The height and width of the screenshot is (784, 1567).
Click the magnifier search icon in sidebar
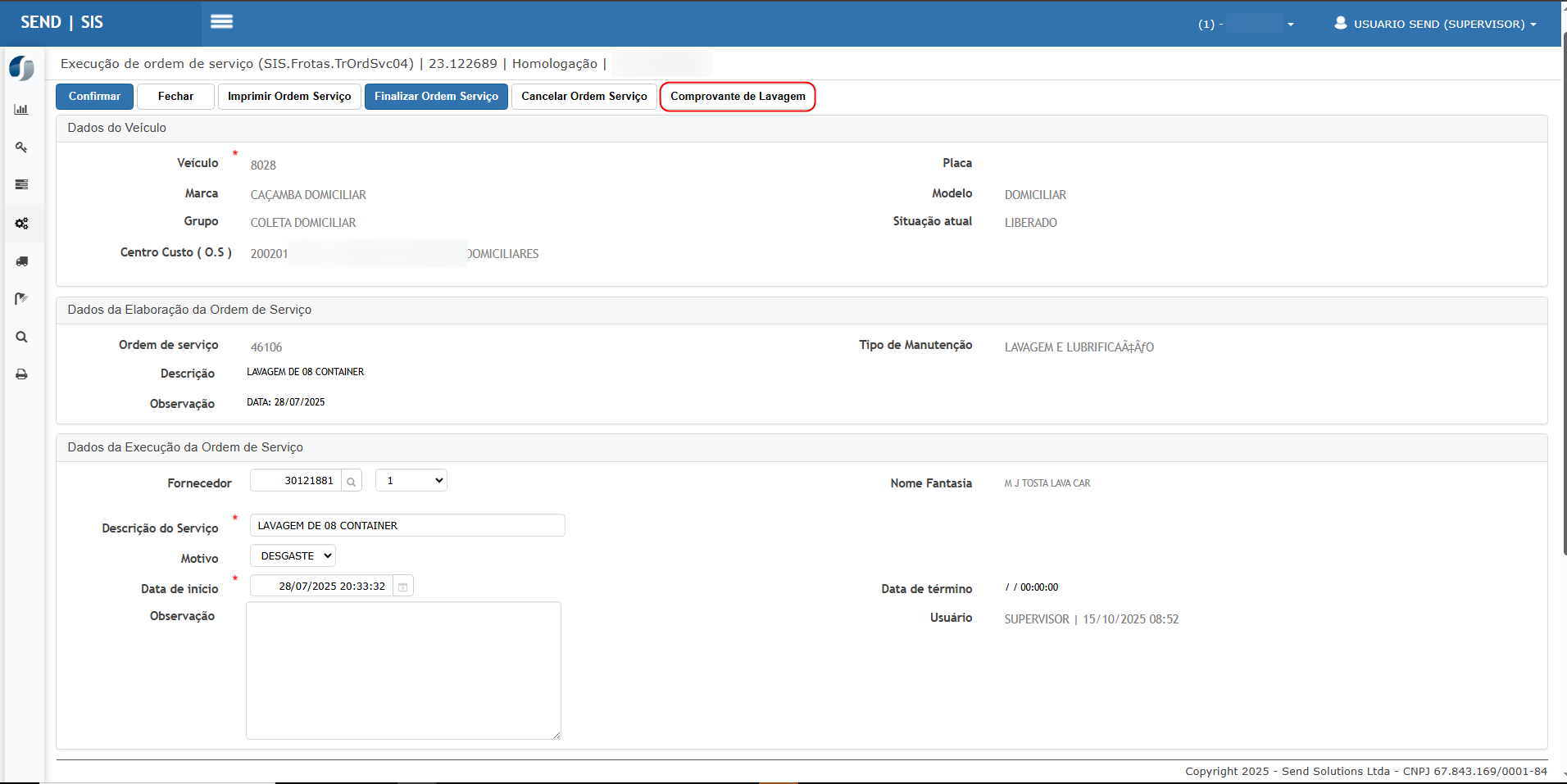pyautogui.click(x=21, y=337)
